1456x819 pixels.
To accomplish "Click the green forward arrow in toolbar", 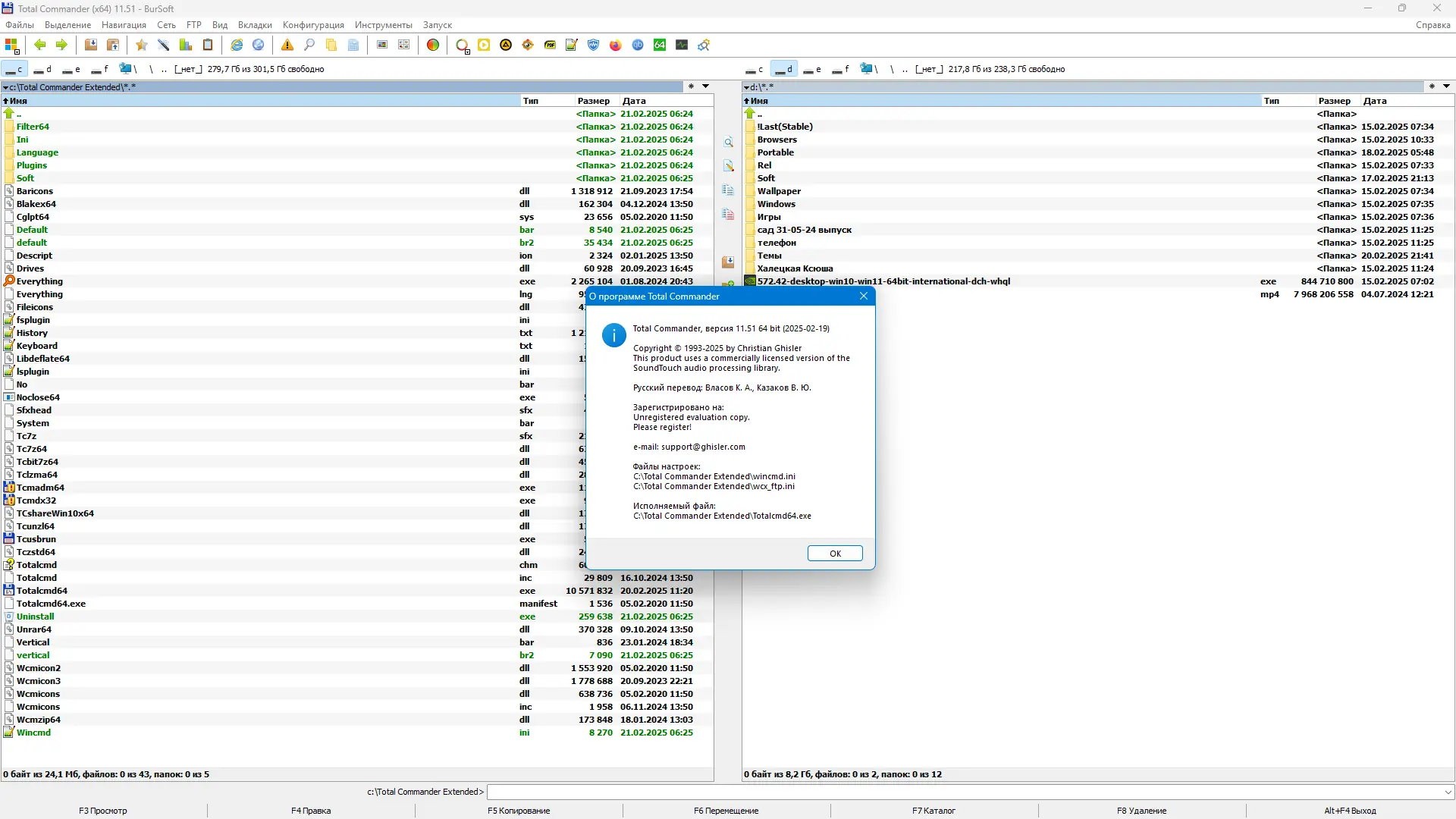I will [61, 45].
